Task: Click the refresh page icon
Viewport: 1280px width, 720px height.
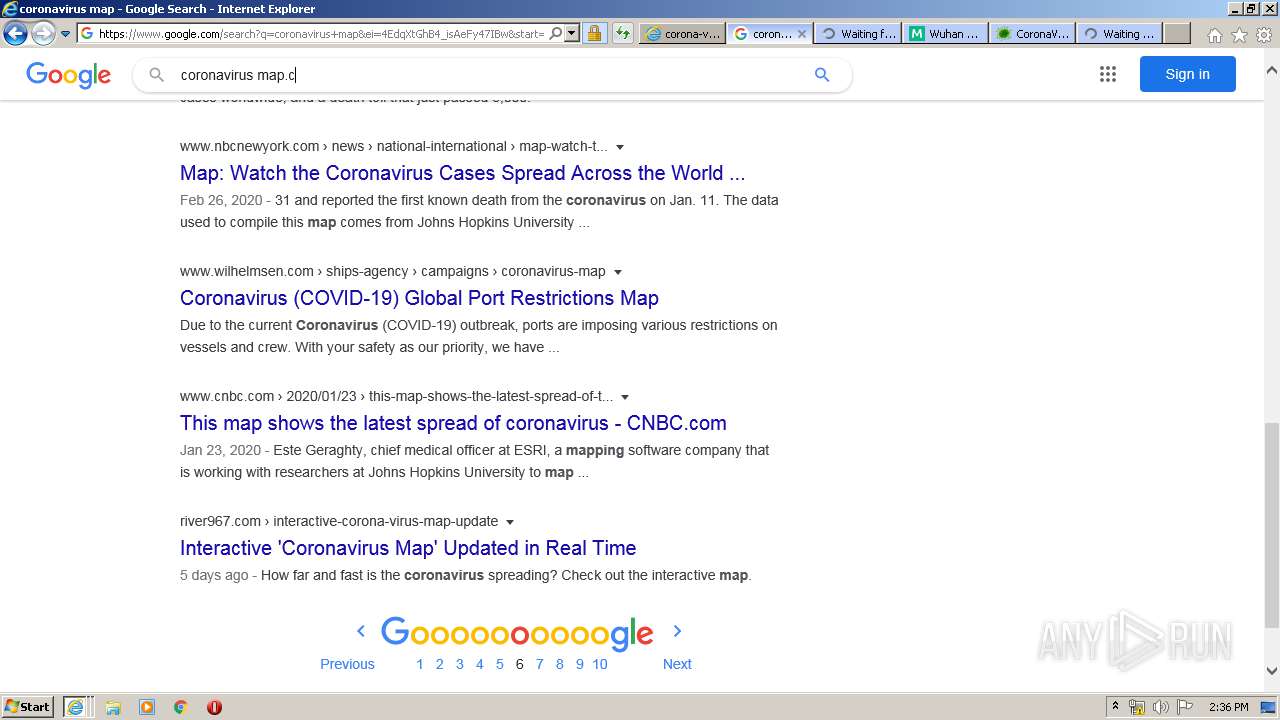Action: (623, 33)
